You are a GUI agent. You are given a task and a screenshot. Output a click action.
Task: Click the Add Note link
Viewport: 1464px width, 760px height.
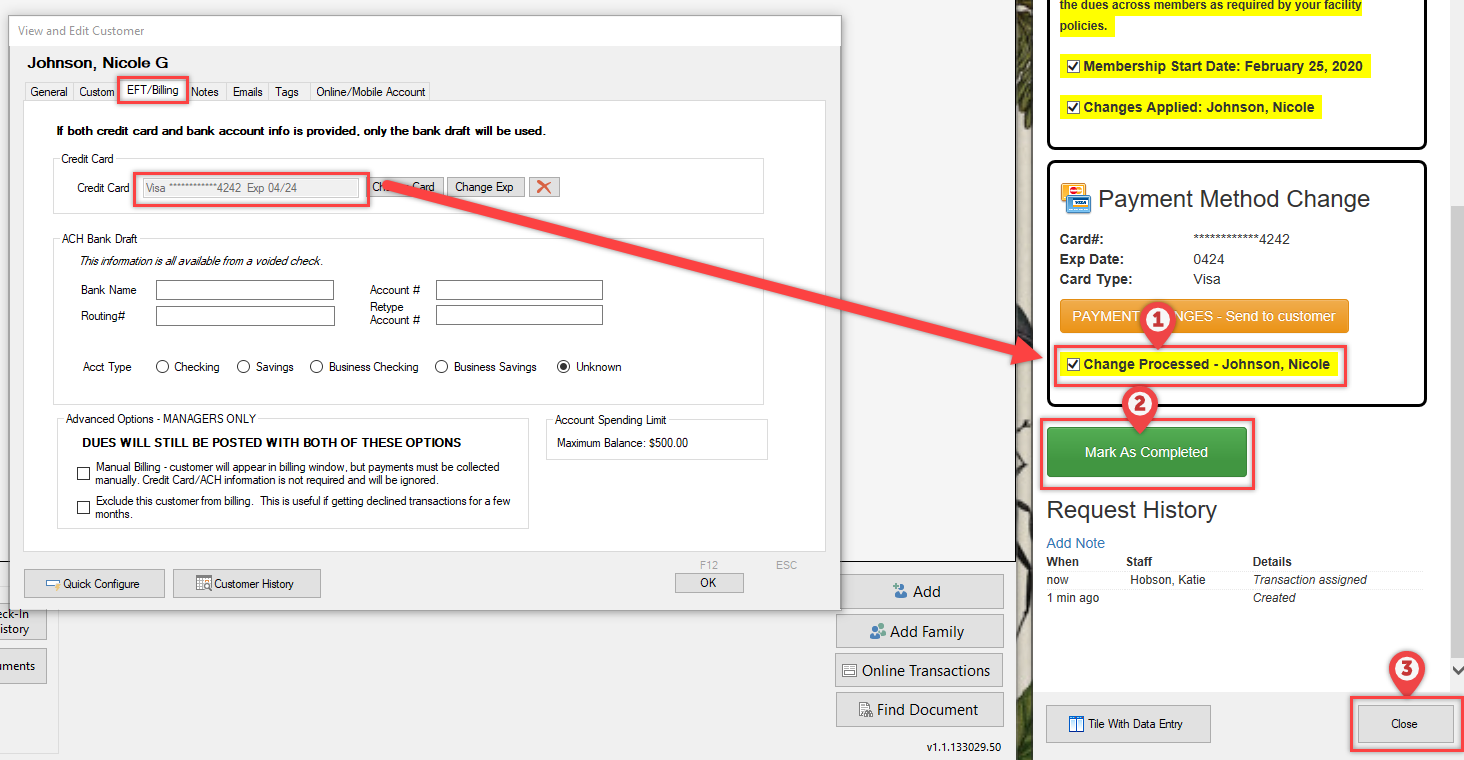(1076, 543)
